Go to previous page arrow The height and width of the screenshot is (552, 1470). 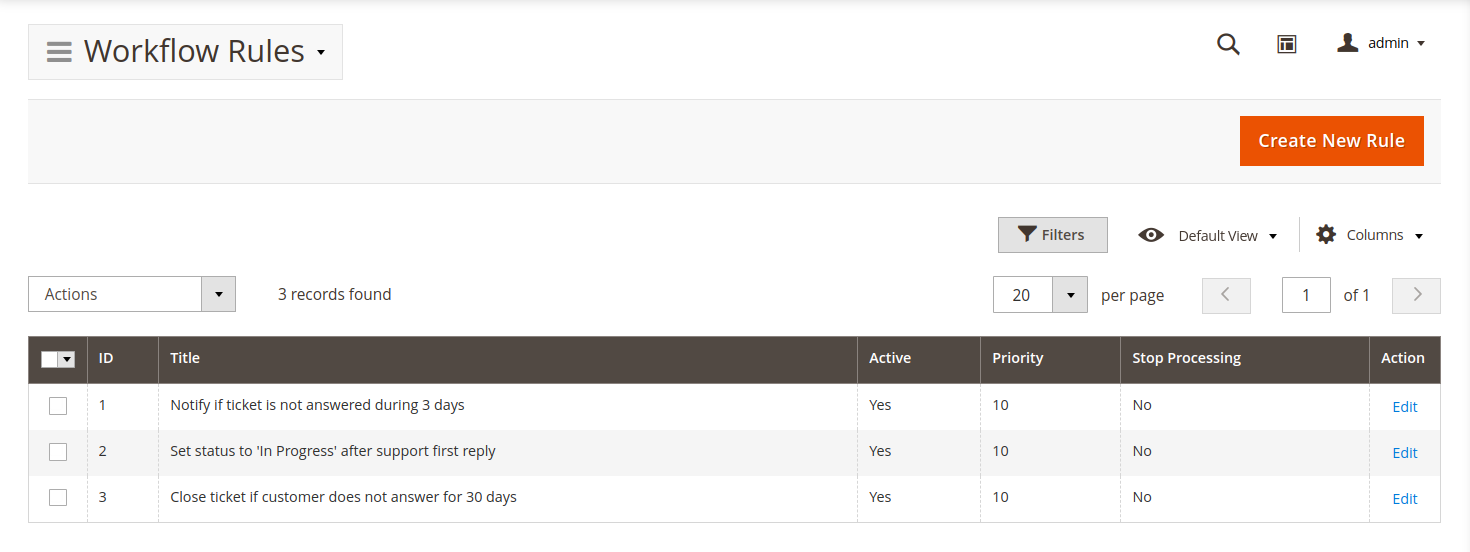1226,295
